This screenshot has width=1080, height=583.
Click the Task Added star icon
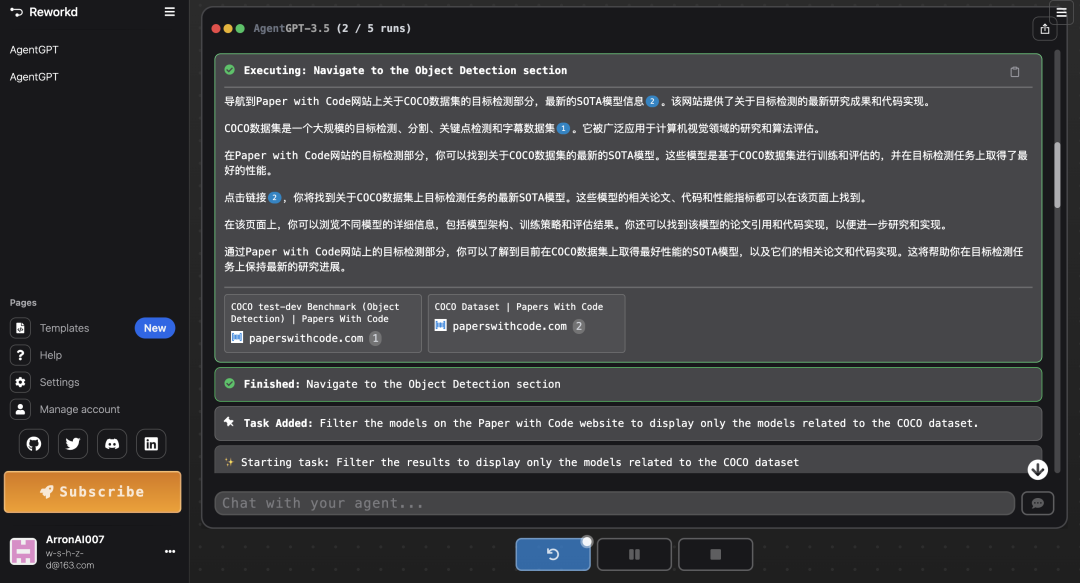coord(229,422)
